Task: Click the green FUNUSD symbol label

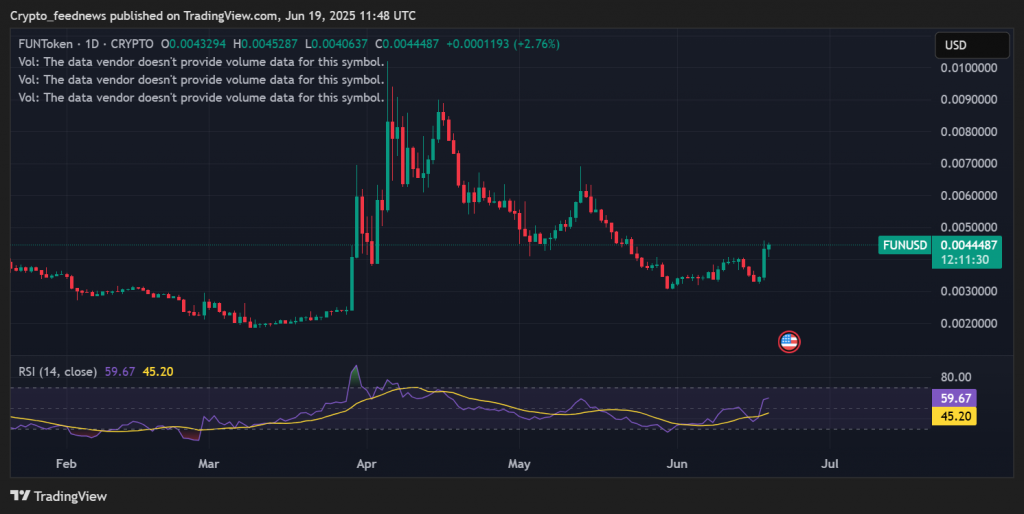Action: tap(906, 245)
